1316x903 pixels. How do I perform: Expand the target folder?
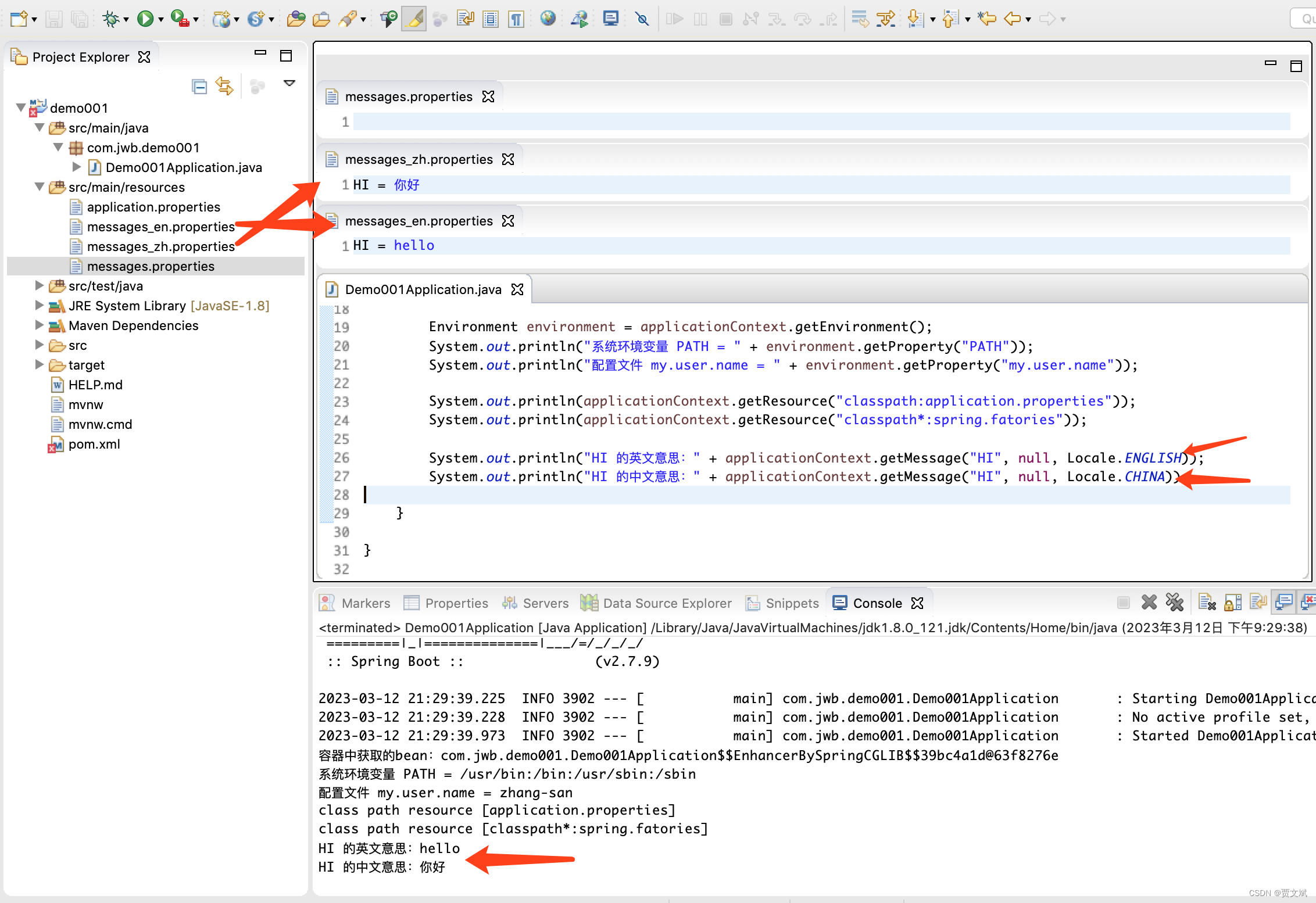(40, 364)
